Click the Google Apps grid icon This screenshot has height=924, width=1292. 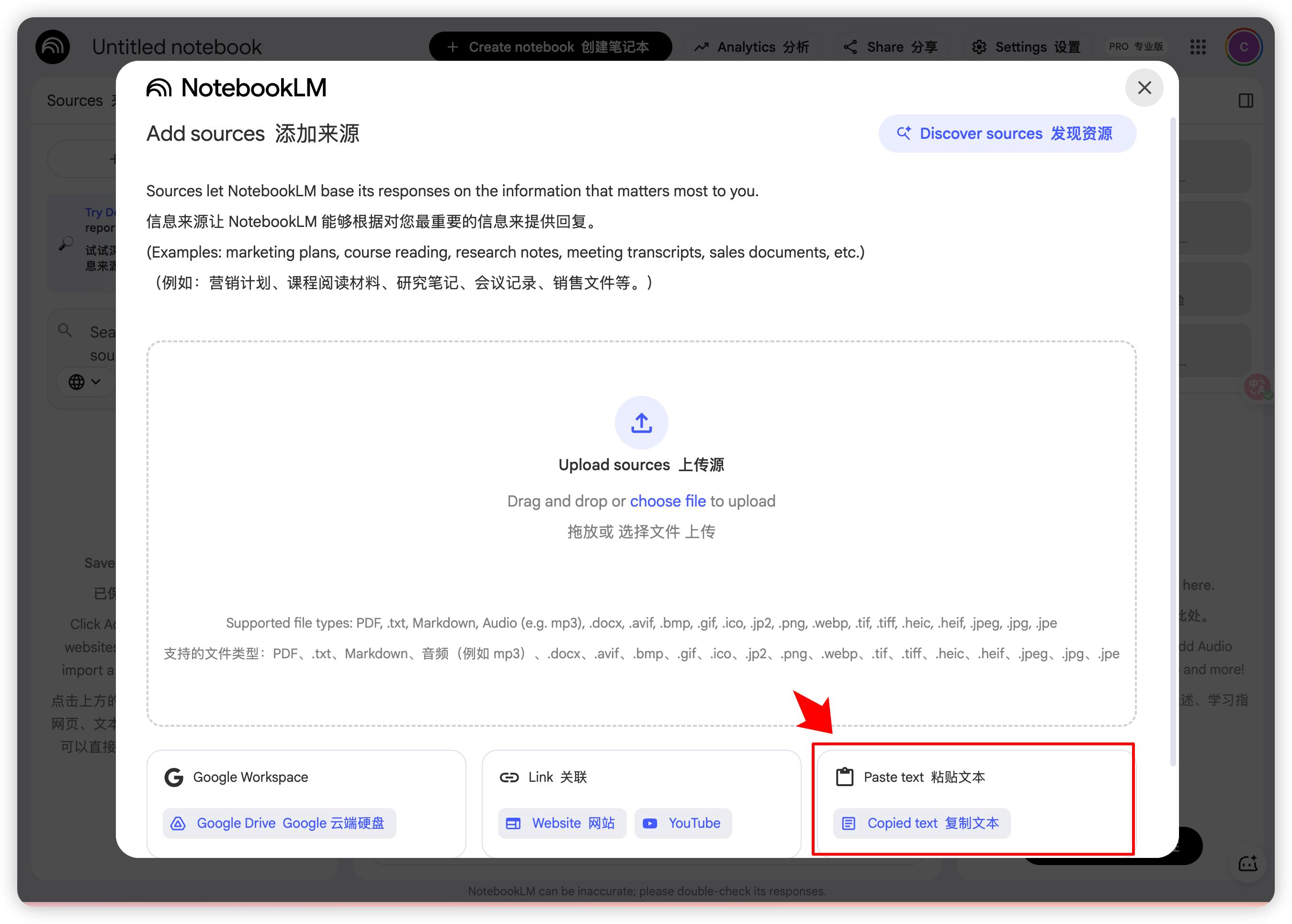pos(1198,46)
